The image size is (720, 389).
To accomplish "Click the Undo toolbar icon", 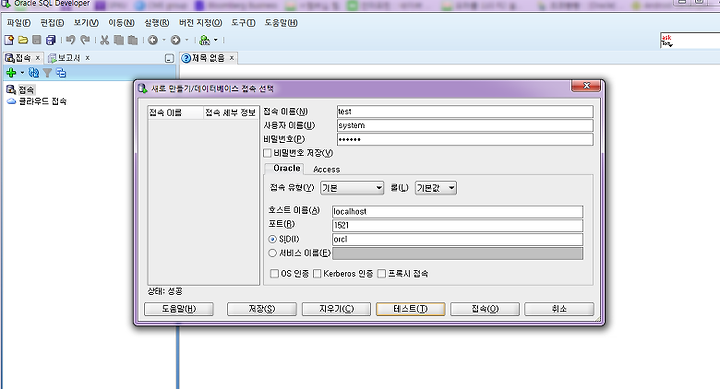I will (70, 40).
